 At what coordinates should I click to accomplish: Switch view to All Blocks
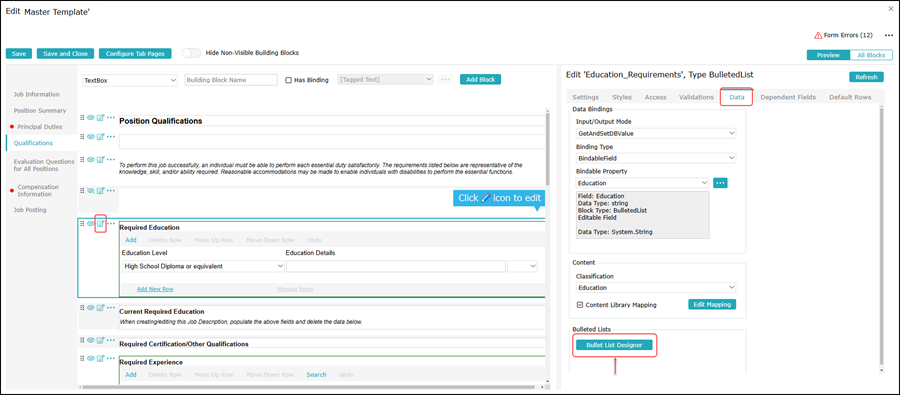tap(871, 55)
